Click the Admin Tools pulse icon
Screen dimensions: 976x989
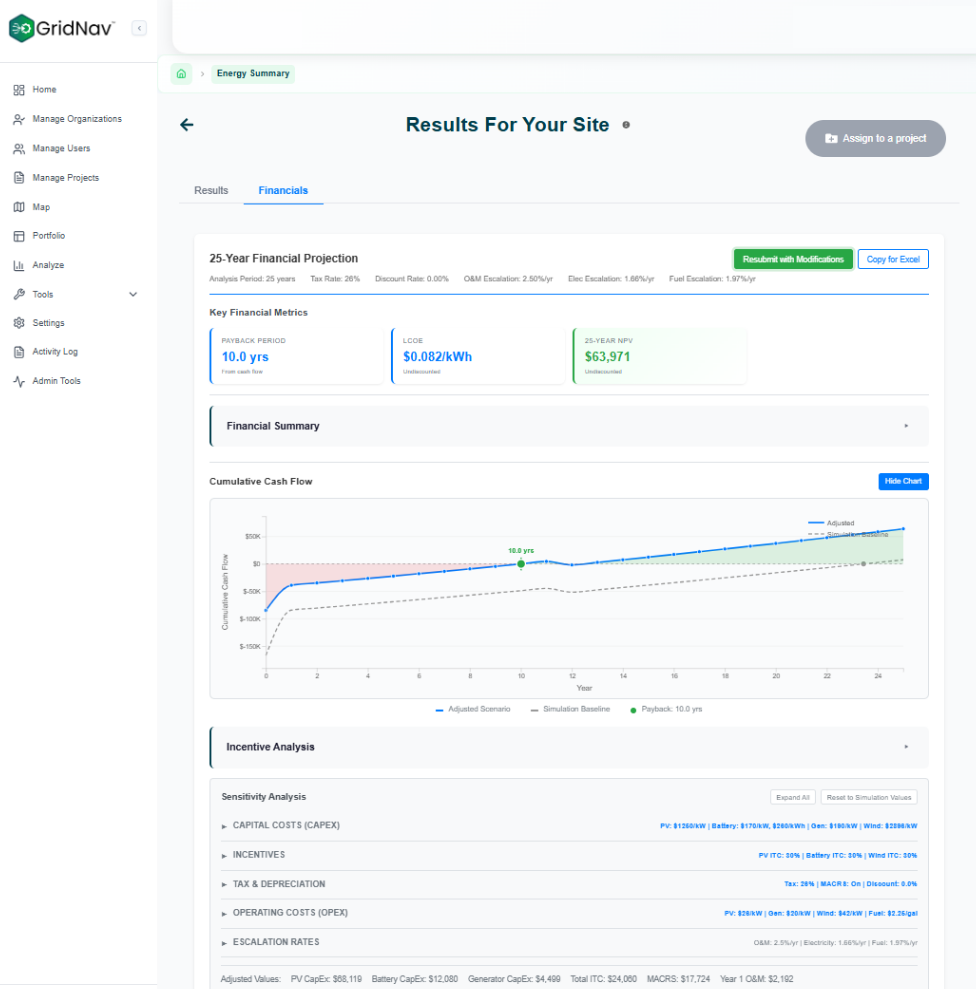pos(18,381)
